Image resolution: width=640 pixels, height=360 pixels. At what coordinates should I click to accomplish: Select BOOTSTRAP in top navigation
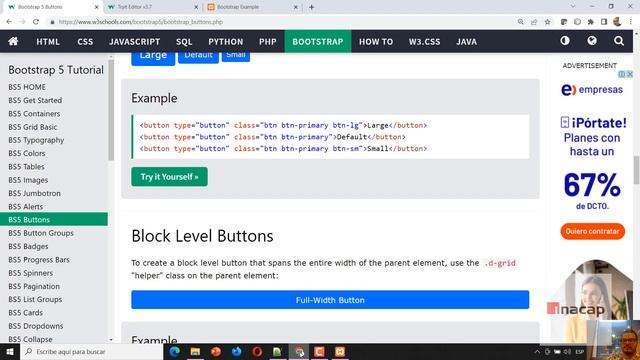[x=318, y=42]
